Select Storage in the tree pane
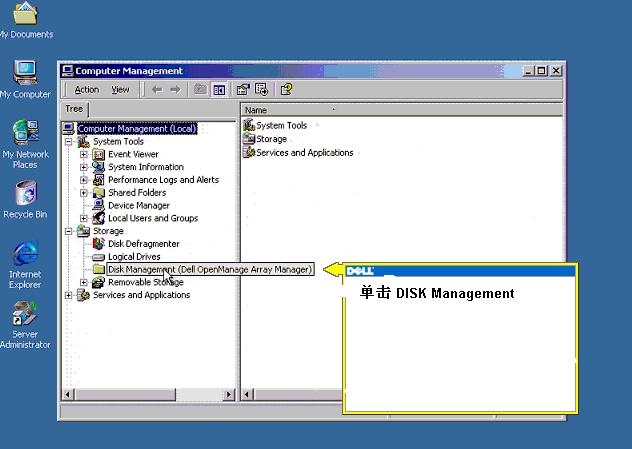The width and height of the screenshot is (632, 449). pos(108,231)
